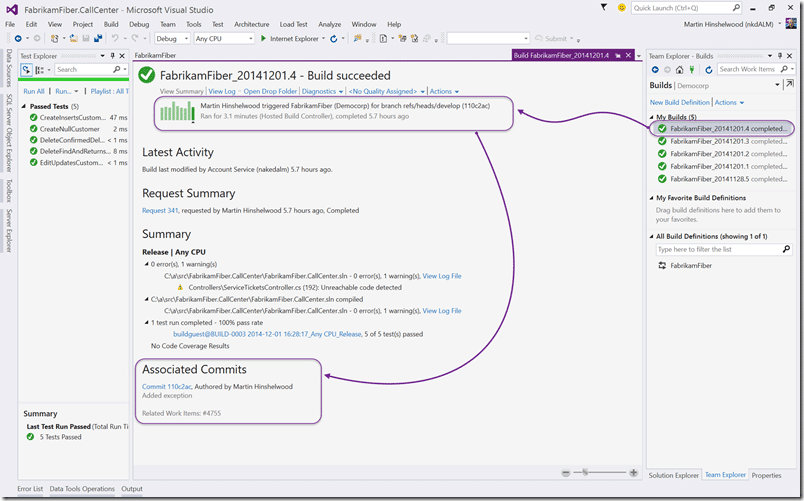
Task: Switch to the Solution Explorer tab
Action: click(673, 475)
